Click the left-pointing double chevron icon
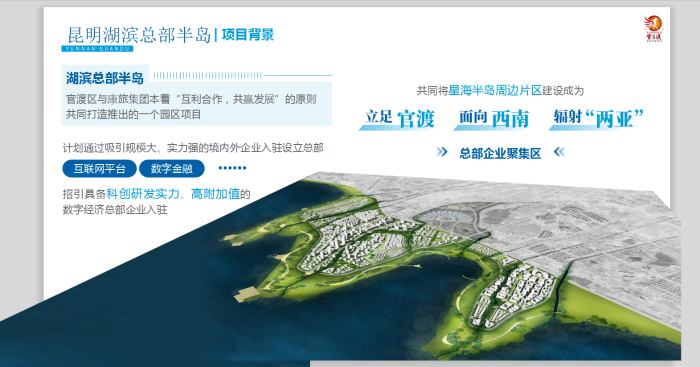700x367 pixels. [x=559, y=152]
